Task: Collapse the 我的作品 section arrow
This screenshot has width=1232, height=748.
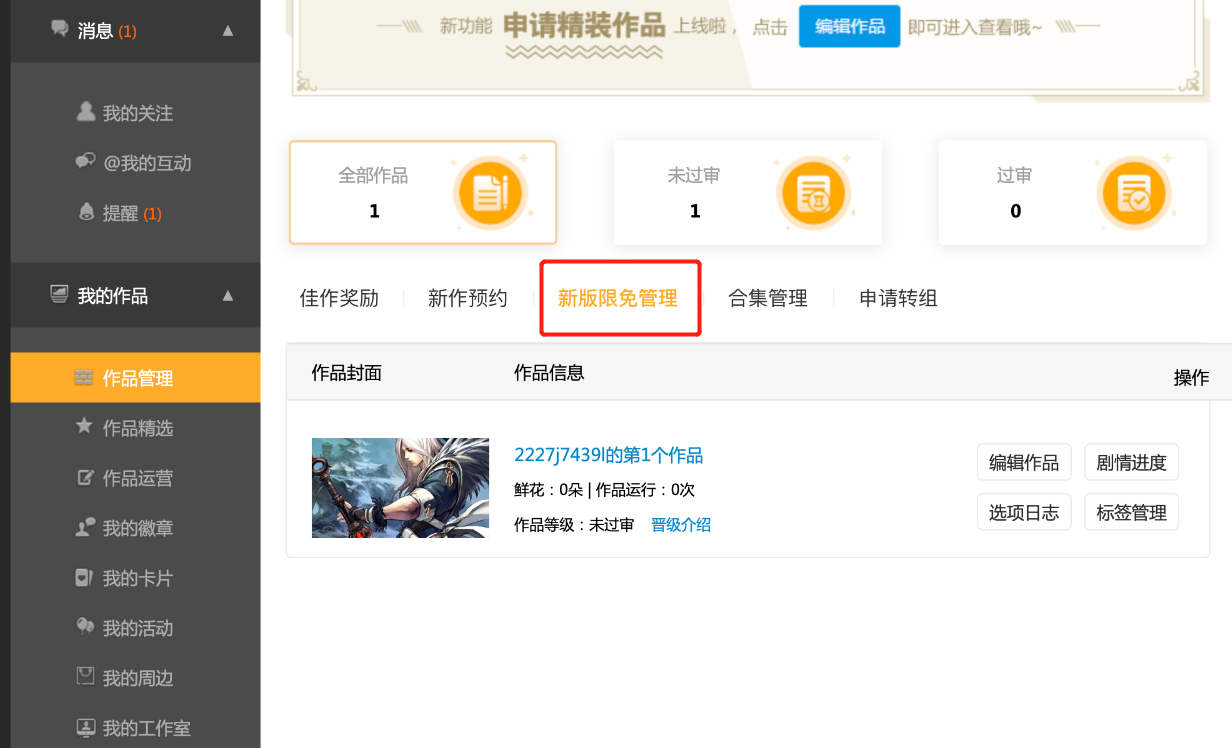Action: pyautogui.click(x=228, y=296)
